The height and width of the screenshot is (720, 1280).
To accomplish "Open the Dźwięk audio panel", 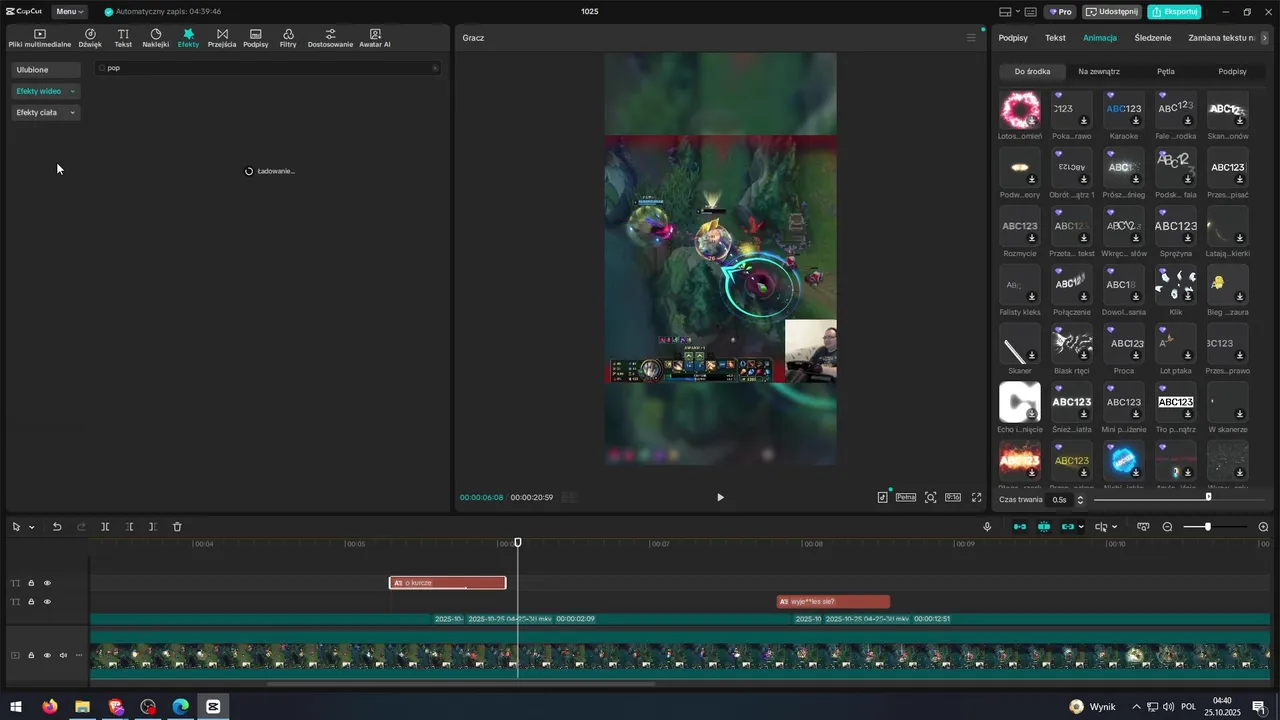I will (90, 38).
